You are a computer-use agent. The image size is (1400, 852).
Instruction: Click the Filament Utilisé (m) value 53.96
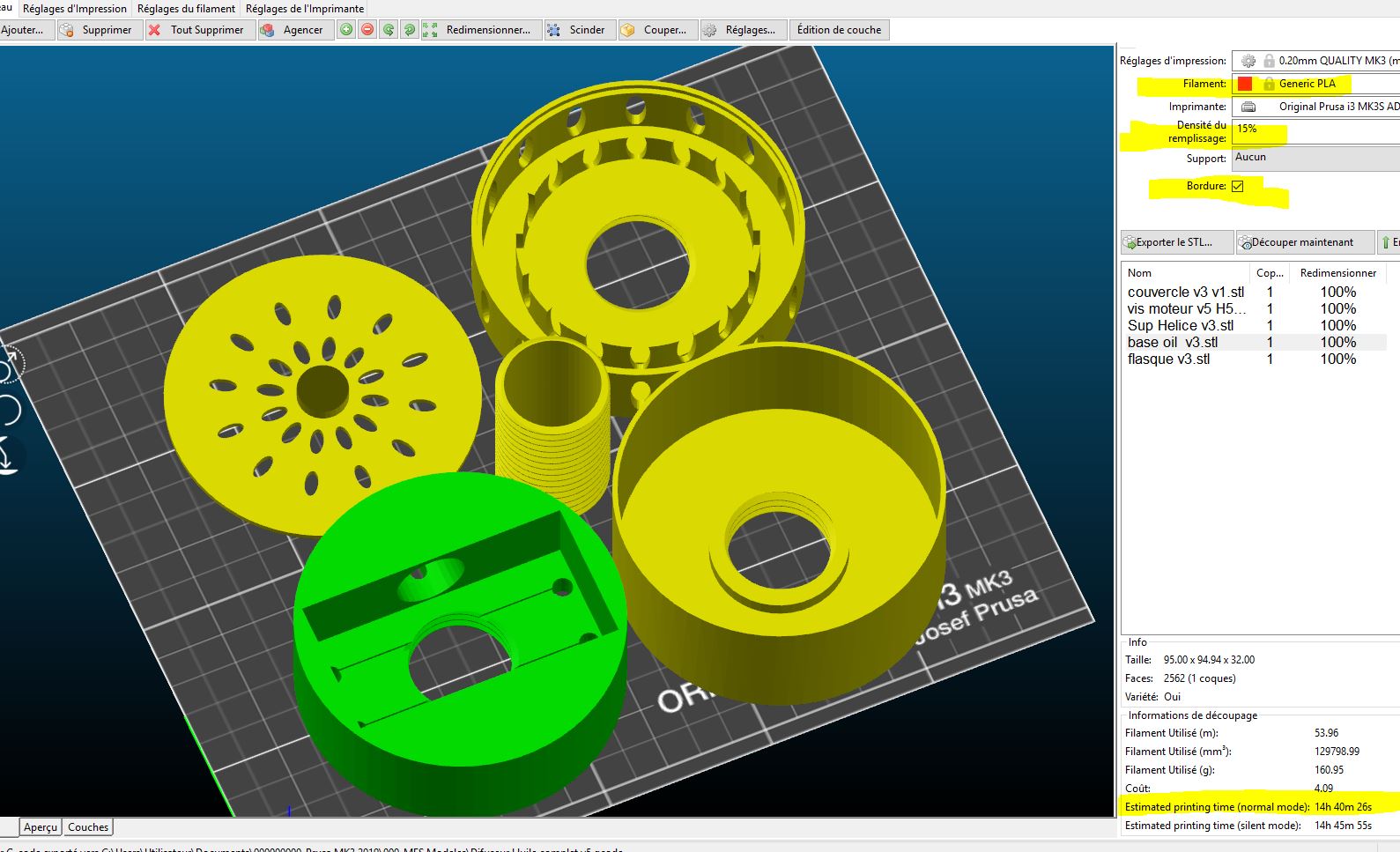click(x=1326, y=733)
